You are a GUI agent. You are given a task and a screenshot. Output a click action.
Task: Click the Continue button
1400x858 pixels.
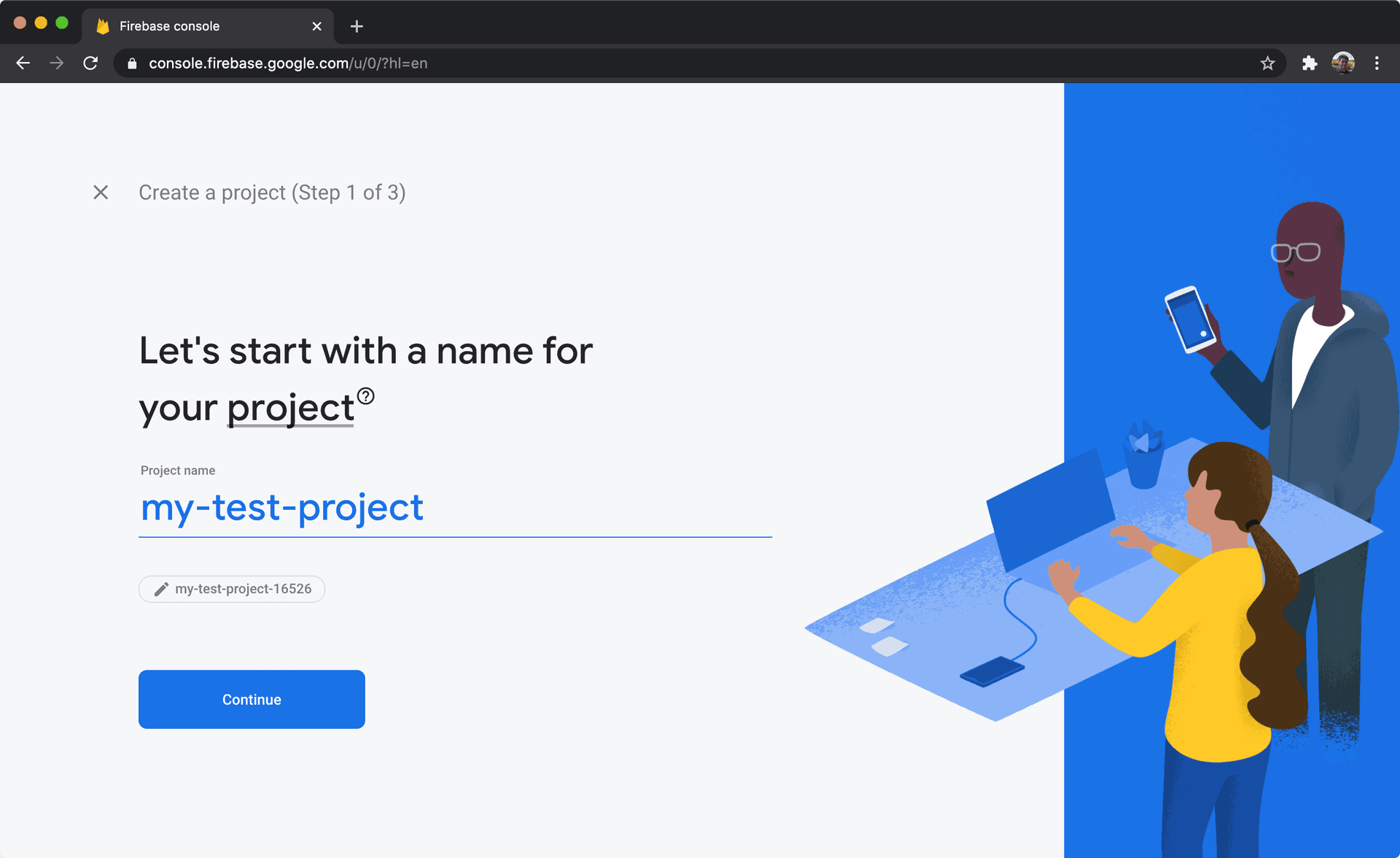pos(252,699)
